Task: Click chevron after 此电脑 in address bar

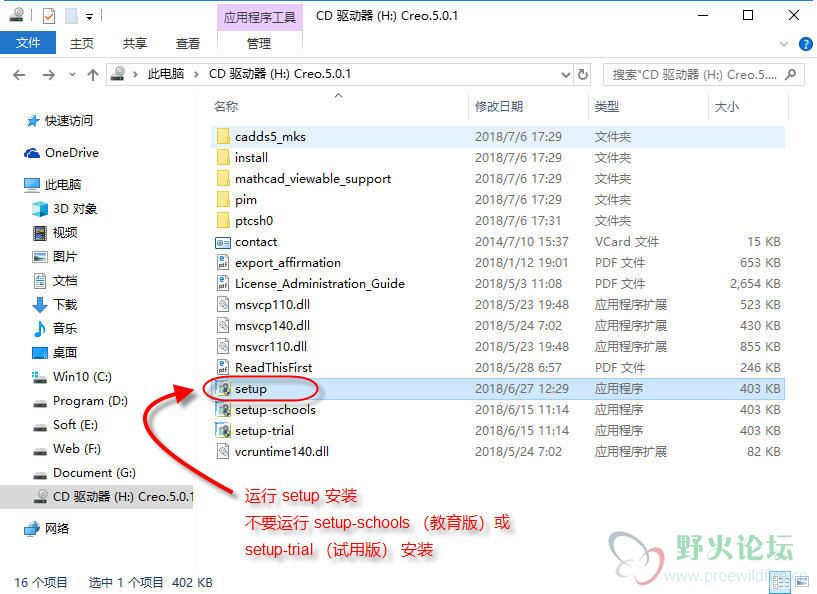Action: click(196, 75)
